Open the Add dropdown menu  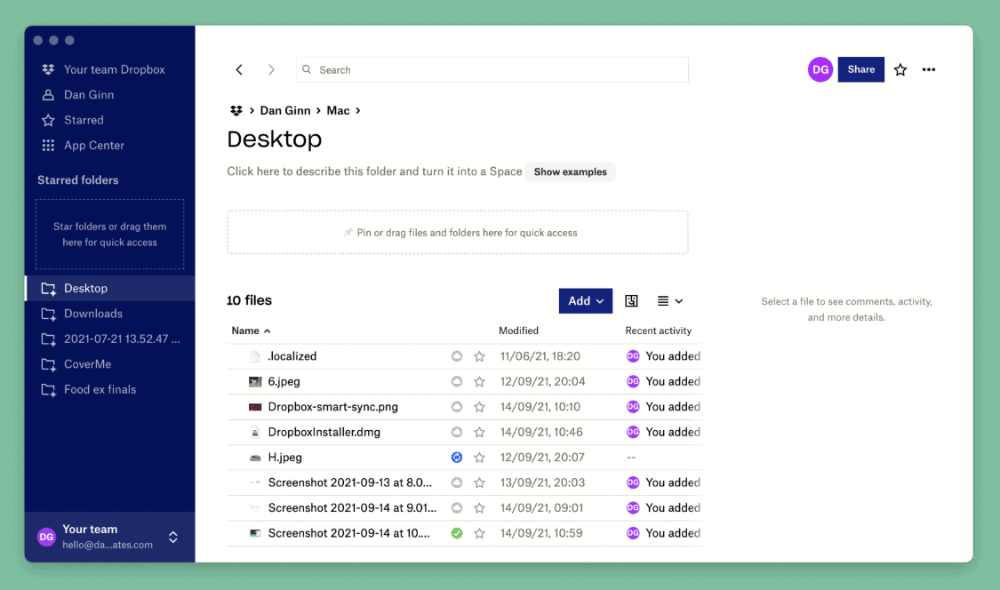585,300
